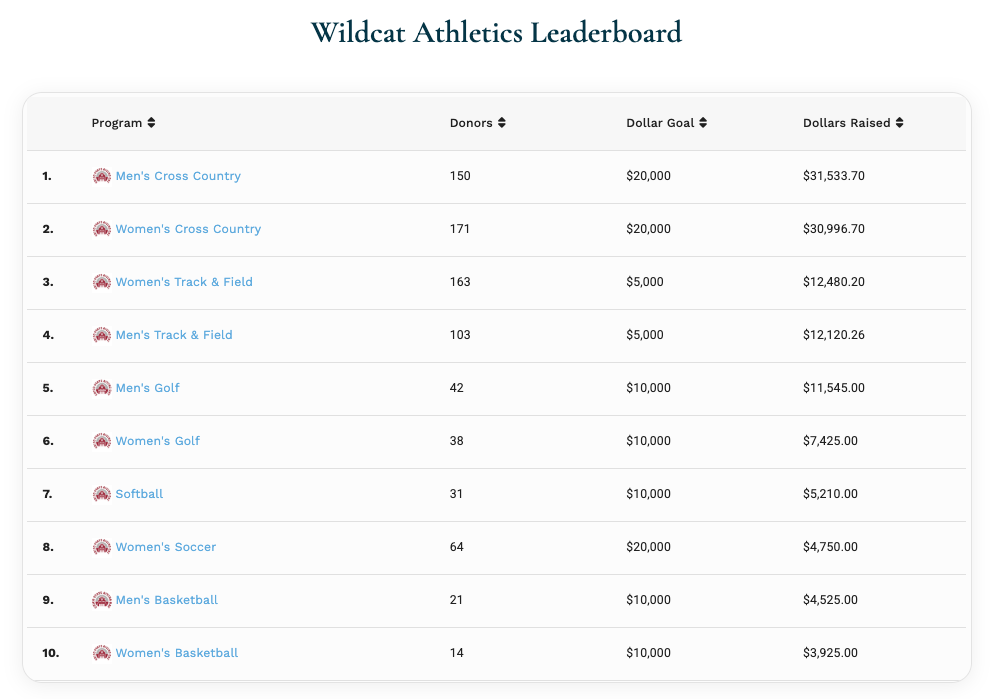
Task: Click the Men's Track & Field logo icon
Action: [101, 335]
